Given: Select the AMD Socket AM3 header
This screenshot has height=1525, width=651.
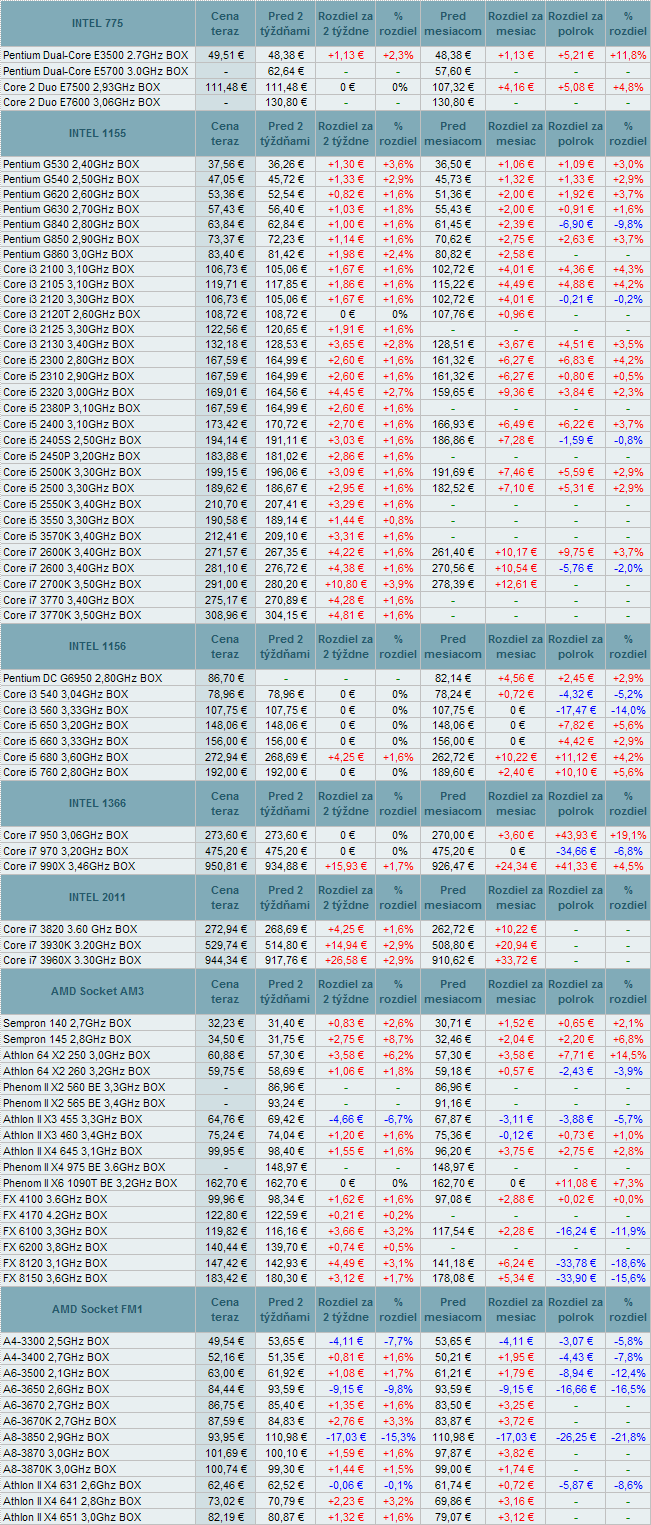Looking at the screenshot, I should (99, 991).
